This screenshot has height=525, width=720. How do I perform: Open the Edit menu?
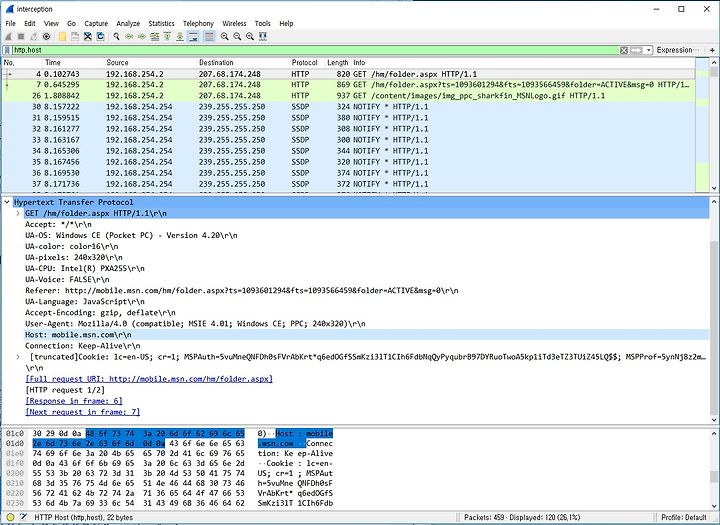[x=30, y=23]
